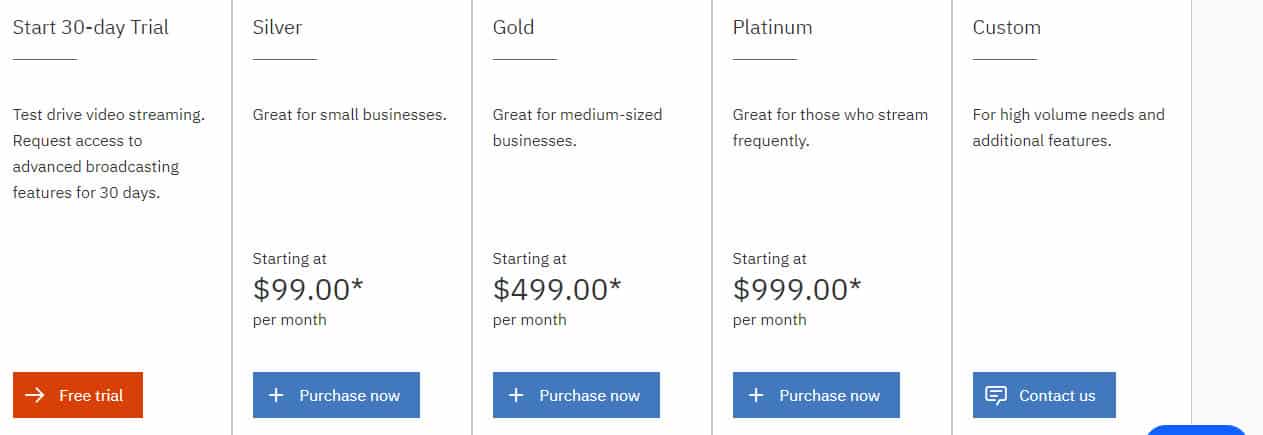
Task: Open the blue chat widget at bottom corner
Action: tap(1196, 430)
